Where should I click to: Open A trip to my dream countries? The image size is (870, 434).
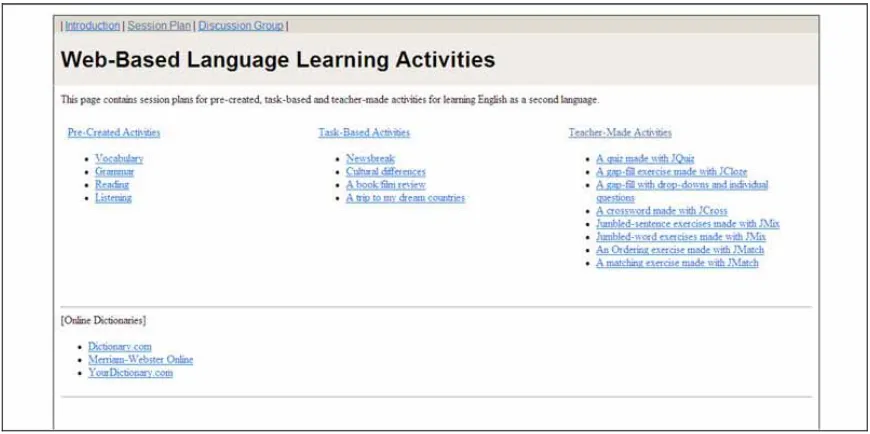(x=405, y=198)
